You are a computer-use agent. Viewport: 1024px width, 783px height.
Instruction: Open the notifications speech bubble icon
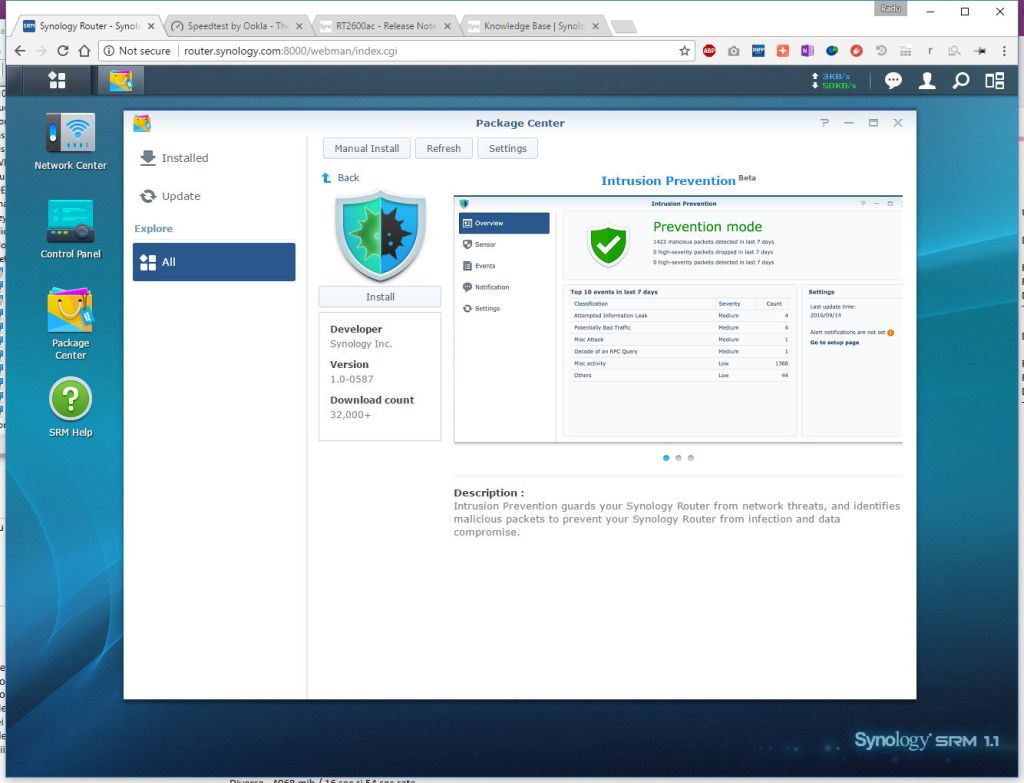(x=893, y=81)
